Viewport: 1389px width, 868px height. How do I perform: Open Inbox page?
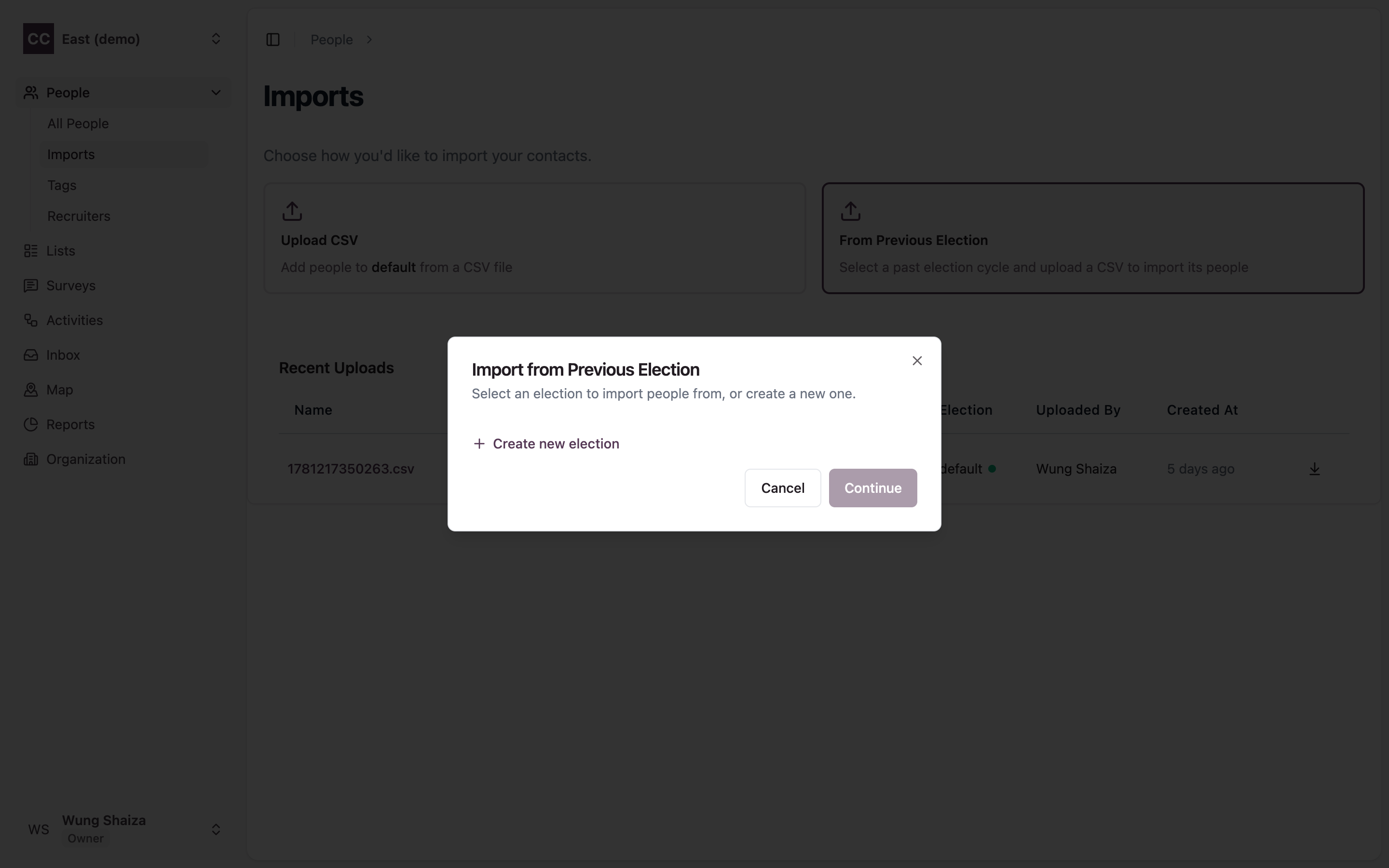[x=63, y=355]
